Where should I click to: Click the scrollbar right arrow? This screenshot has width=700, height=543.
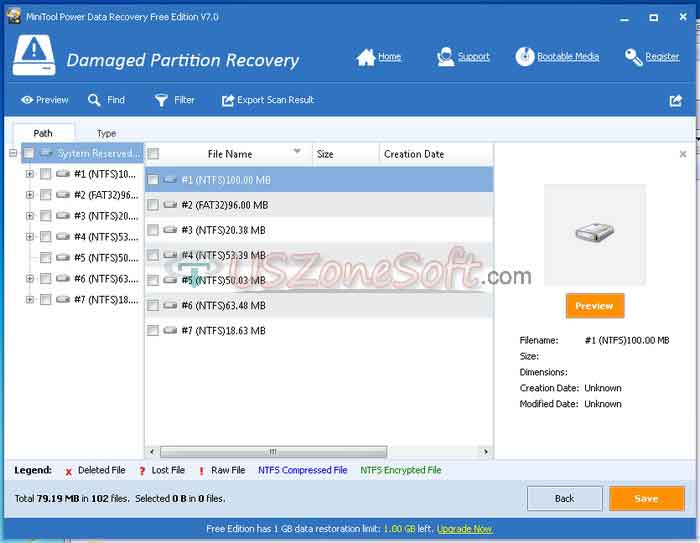[486, 451]
